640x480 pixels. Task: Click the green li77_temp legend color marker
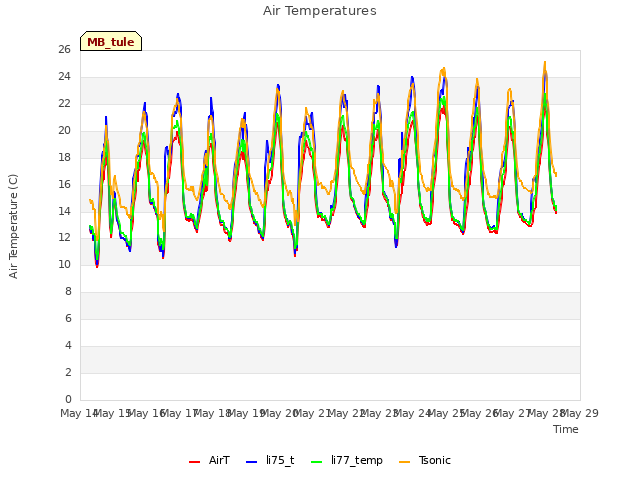pyautogui.click(x=317, y=462)
